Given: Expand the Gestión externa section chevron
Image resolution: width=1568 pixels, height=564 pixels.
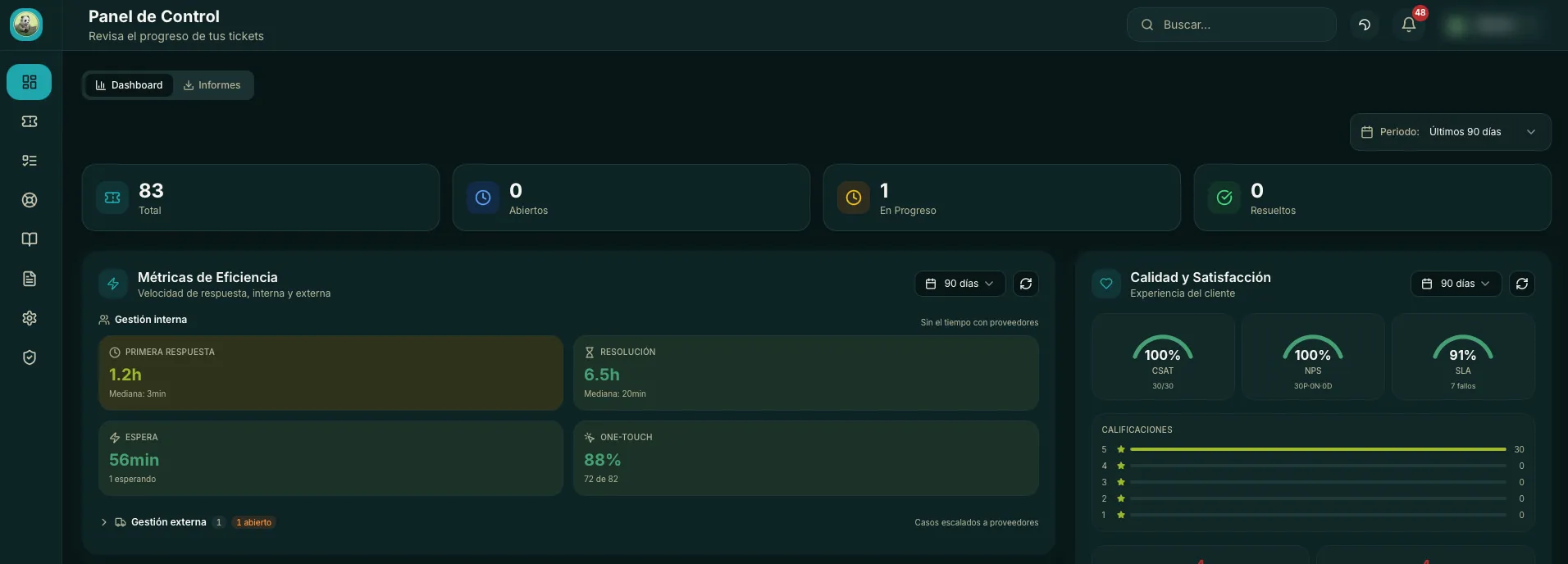Looking at the screenshot, I should click(x=103, y=522).
